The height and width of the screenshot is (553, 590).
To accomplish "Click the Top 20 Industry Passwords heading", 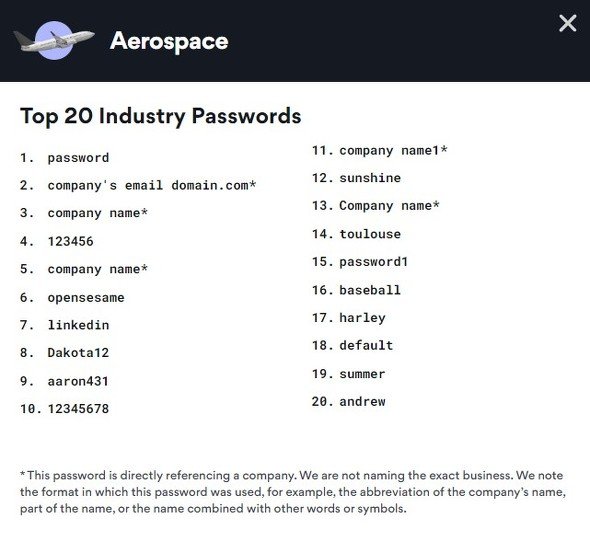I will pyautogui.click(x=161, y=116).
